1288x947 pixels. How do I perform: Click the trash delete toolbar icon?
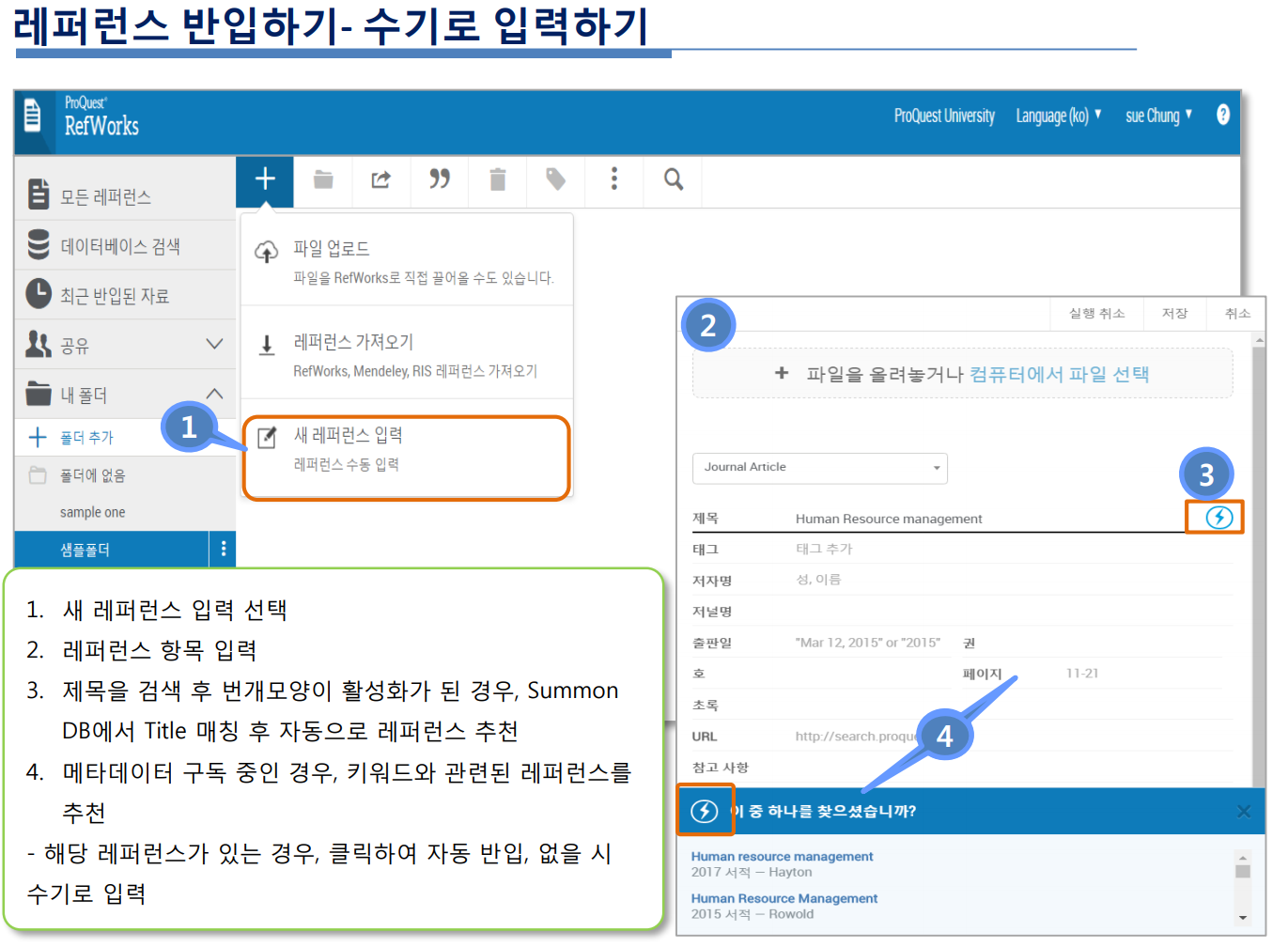(498, 179)
